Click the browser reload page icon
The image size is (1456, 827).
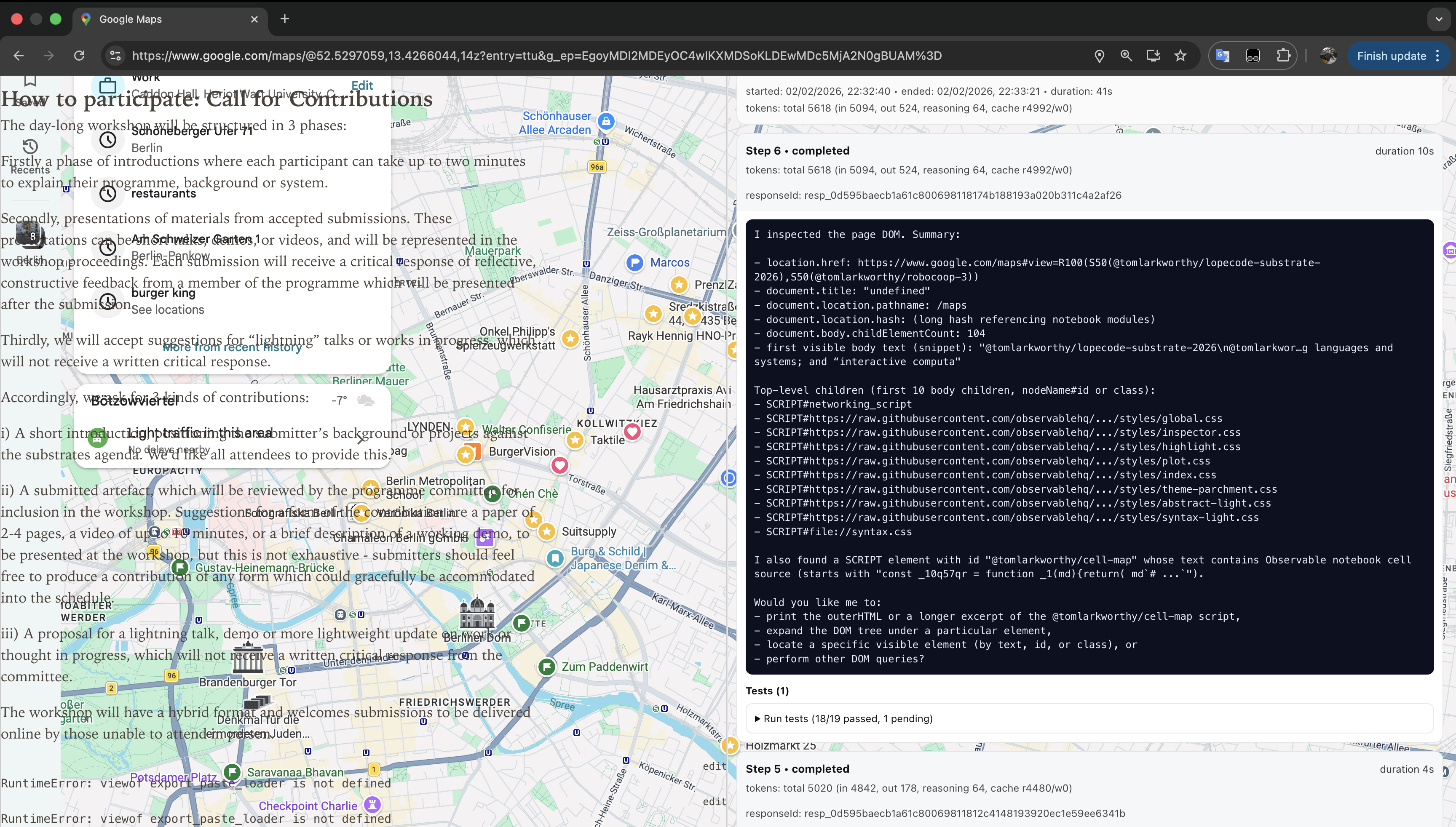(x=79, y=56)
